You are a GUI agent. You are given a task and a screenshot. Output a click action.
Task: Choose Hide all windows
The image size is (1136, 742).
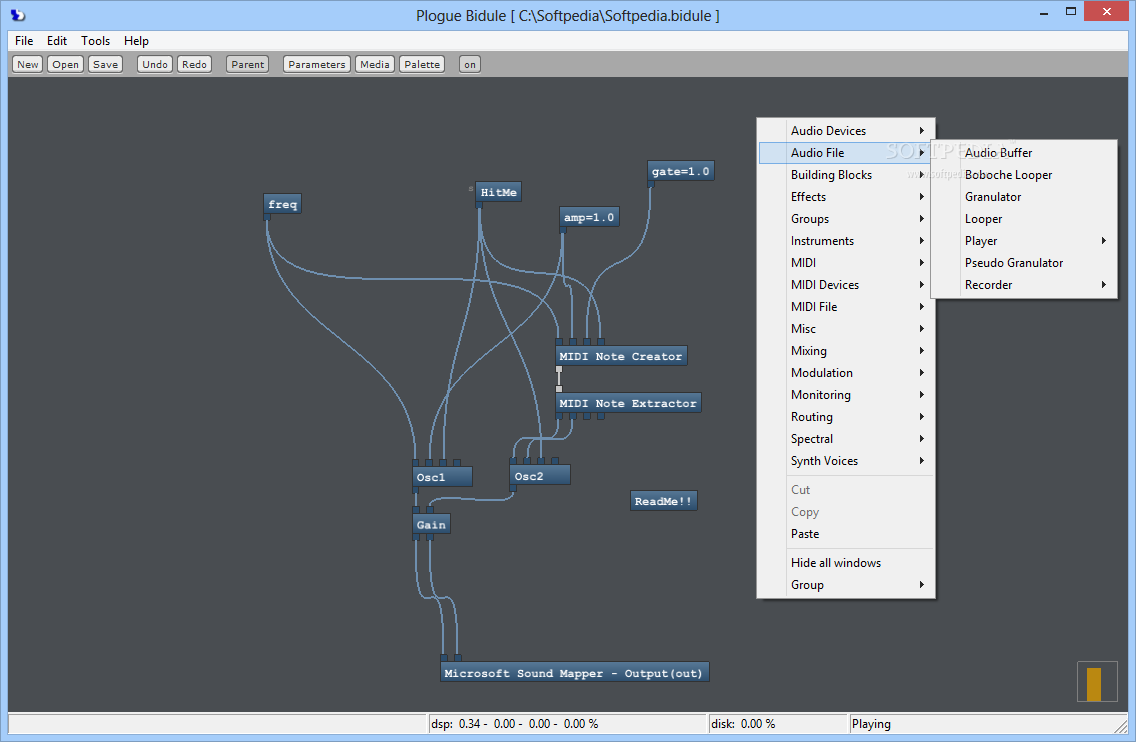pyautogui.click(x=846, y=563)
